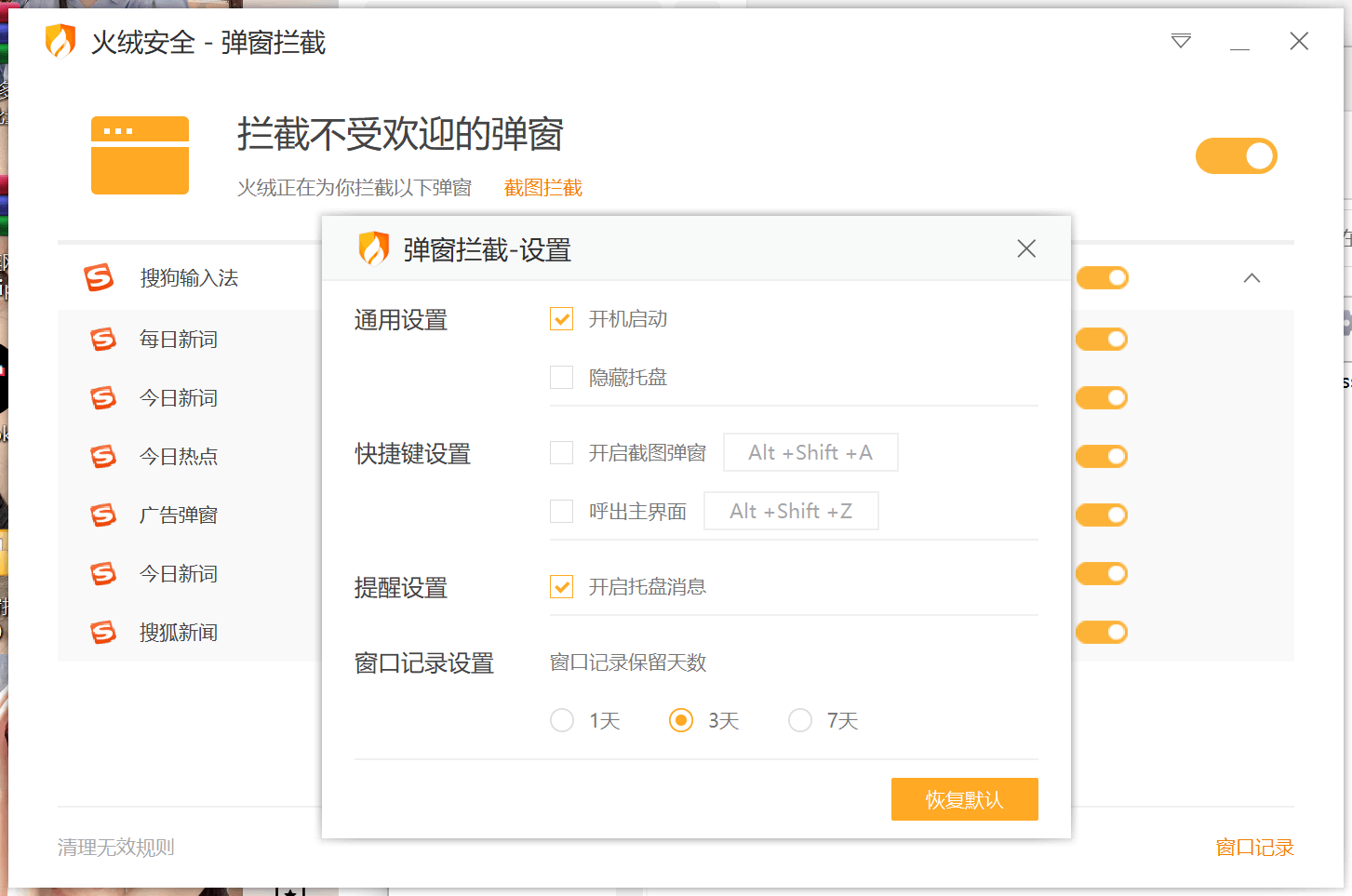The image size is (1352, 896).
Task: Collapse the 搜狗输入法 group with chevron
Action: 1252,277
